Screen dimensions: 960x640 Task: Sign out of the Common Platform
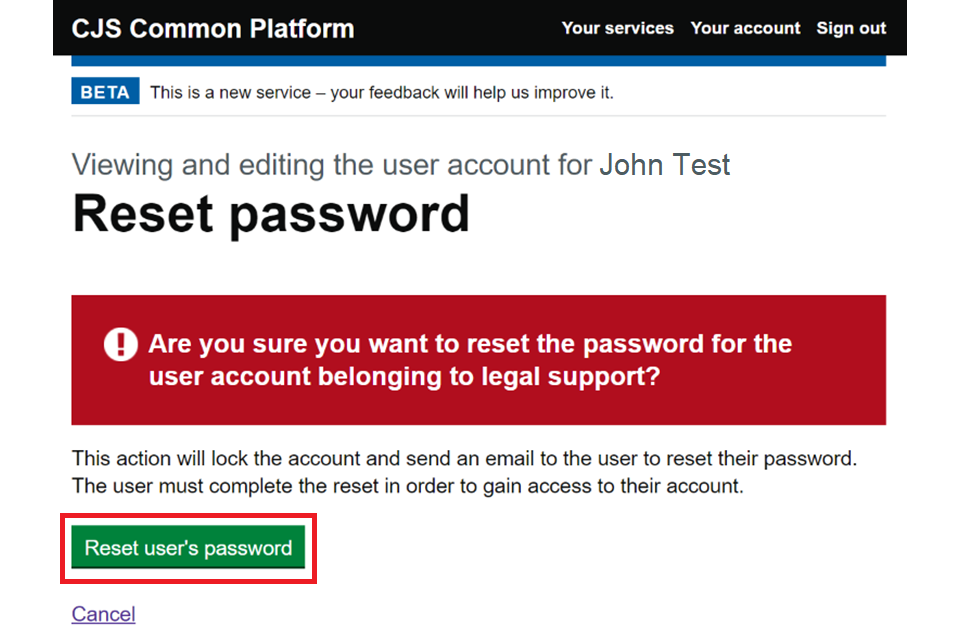(851, 28)
